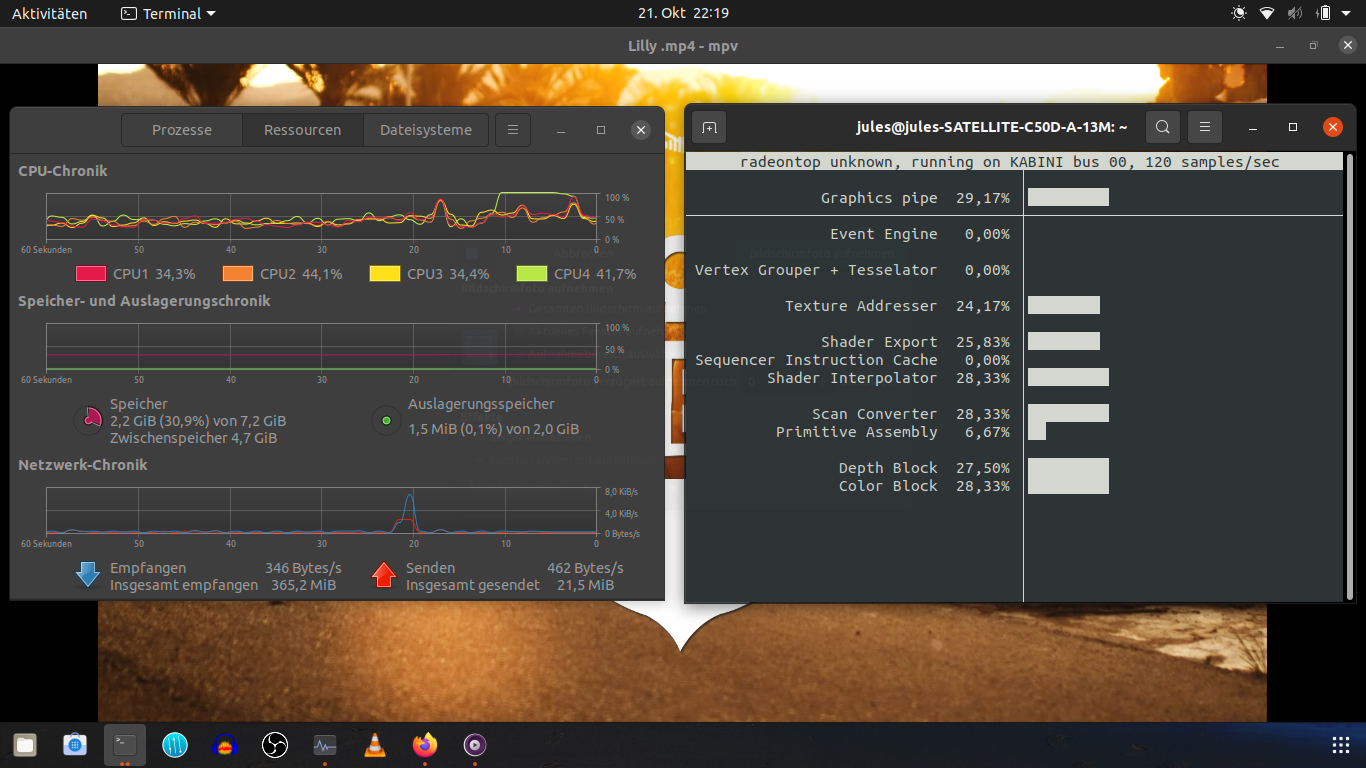Open the clock showing 21. Okt 22:19
This screenshot has height=768, width=1366.
pyautogui.click(x=683, y=14)
